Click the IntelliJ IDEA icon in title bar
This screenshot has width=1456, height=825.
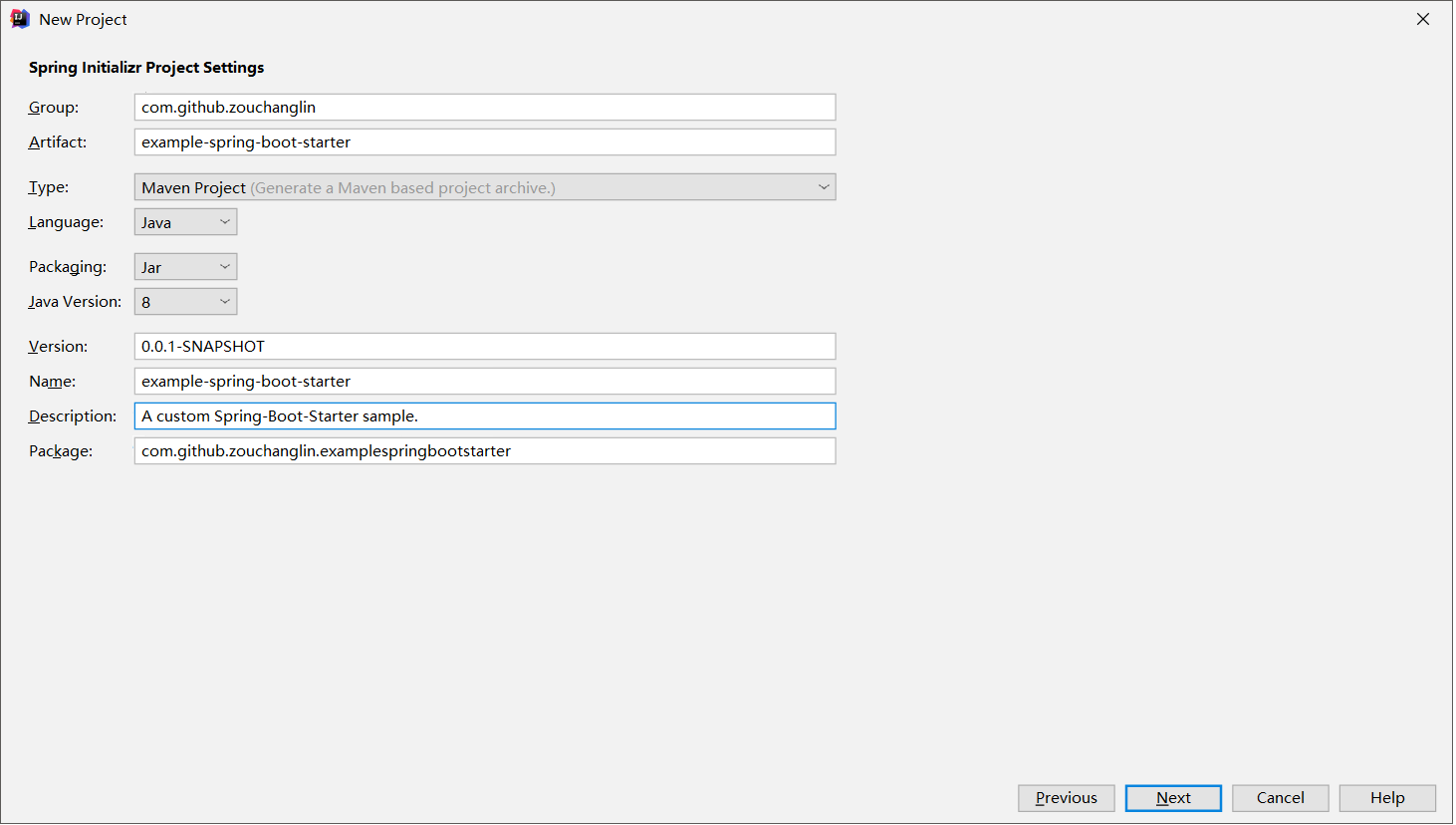(20, 19)
